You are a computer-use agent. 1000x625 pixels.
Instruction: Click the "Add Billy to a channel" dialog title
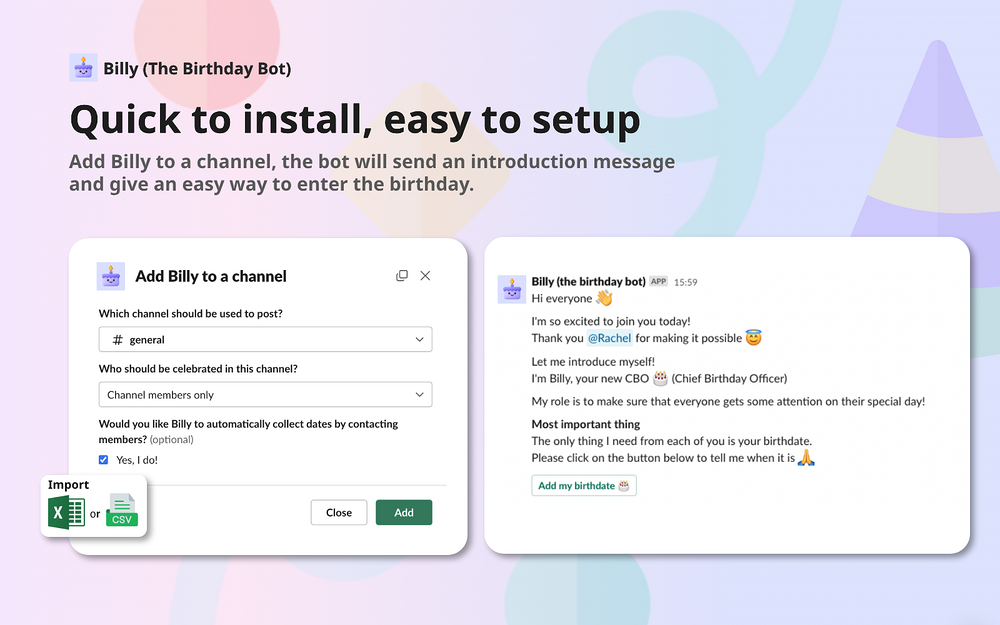click(x=211, y=276)
